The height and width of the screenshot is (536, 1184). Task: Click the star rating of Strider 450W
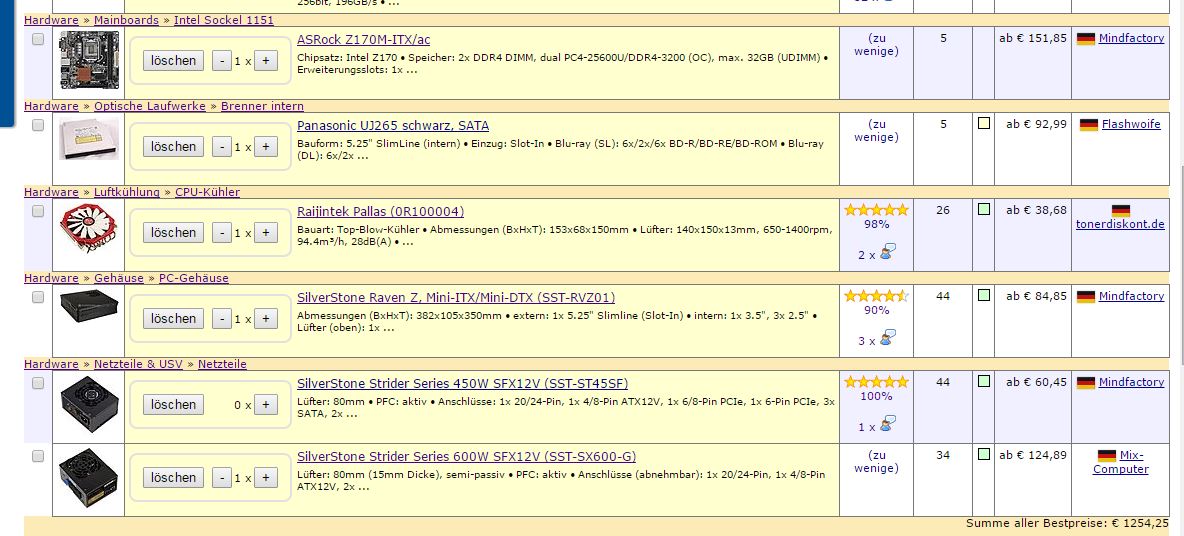[876, 382]
